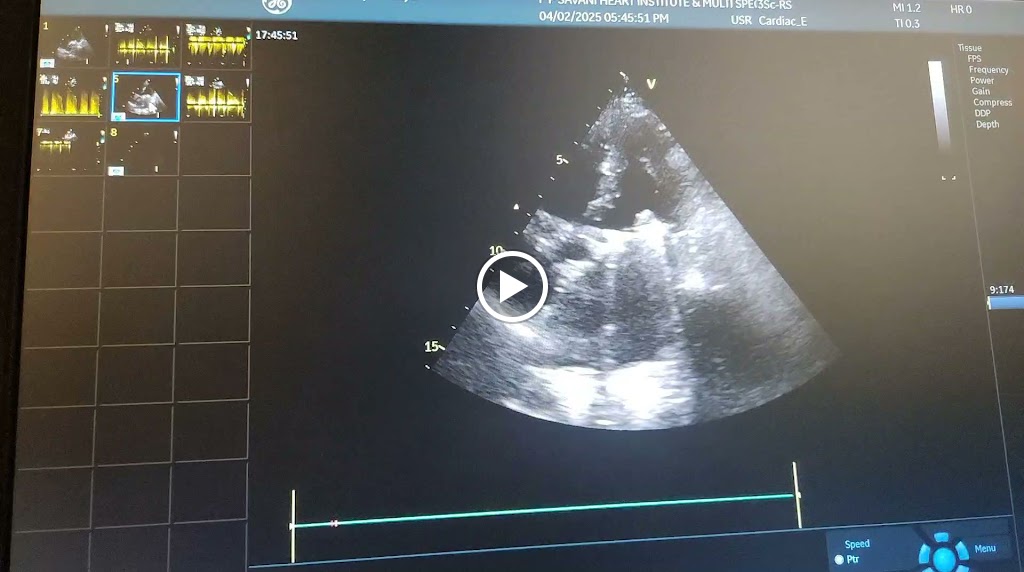1024x572 pixels.
Task: Open the first Doppler thumbnail in second row
Action: (x=72, y=96)
